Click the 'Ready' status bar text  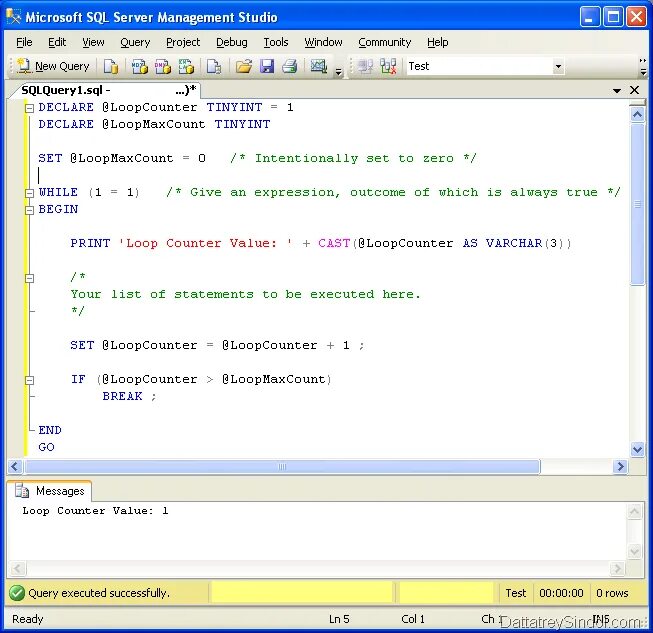tap(27, 619)
